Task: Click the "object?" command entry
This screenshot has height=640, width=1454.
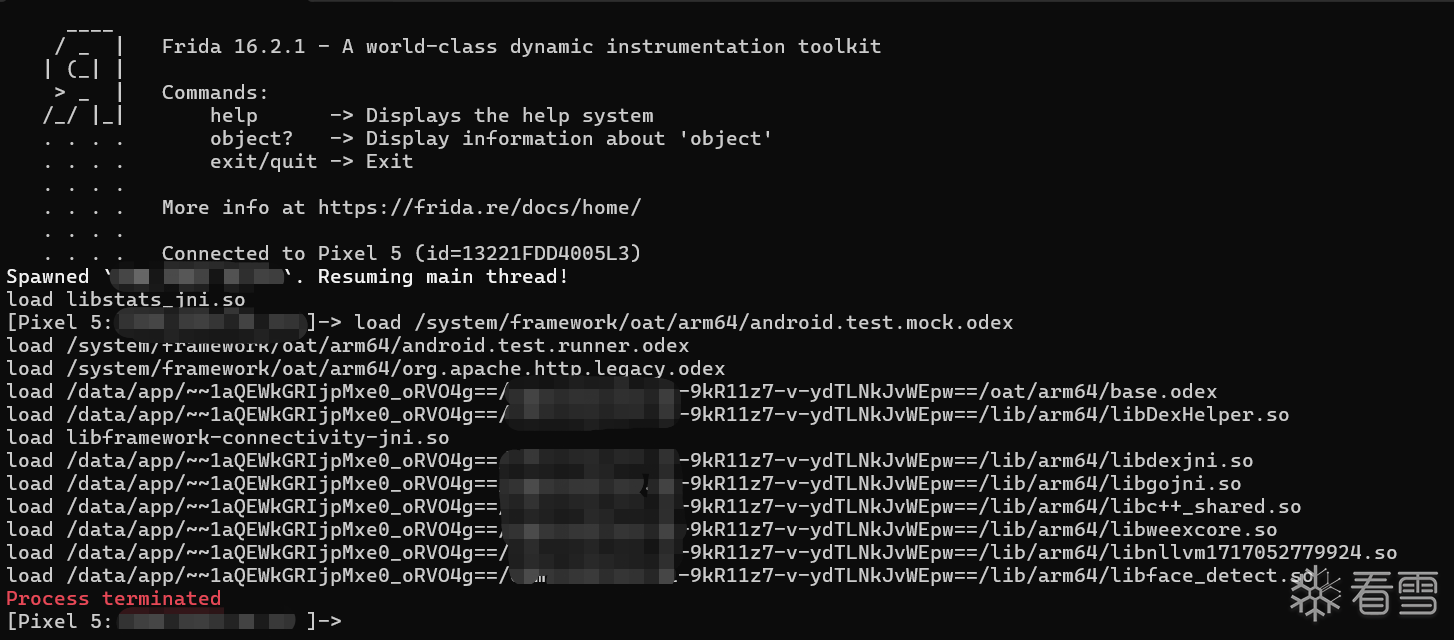Action: [251, 139]
